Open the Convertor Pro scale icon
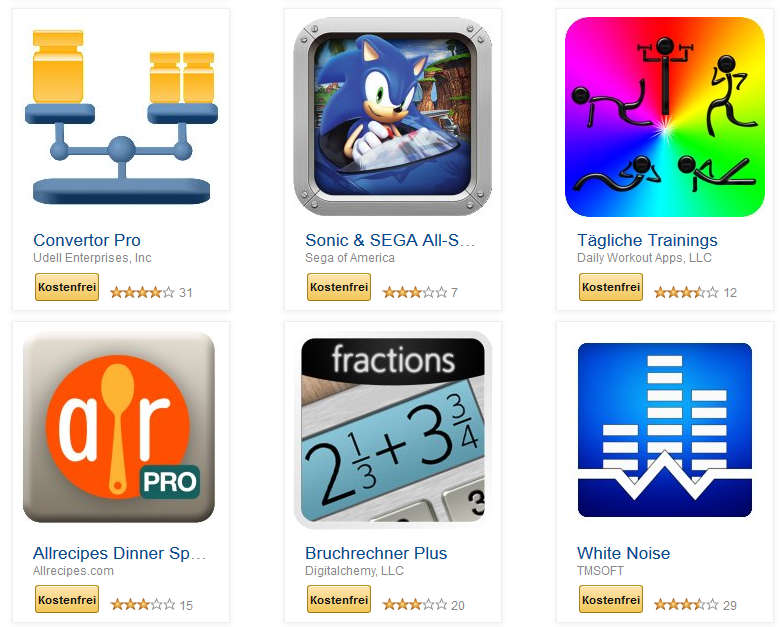Viewport: 784px width, 627px height. [121, 118]
